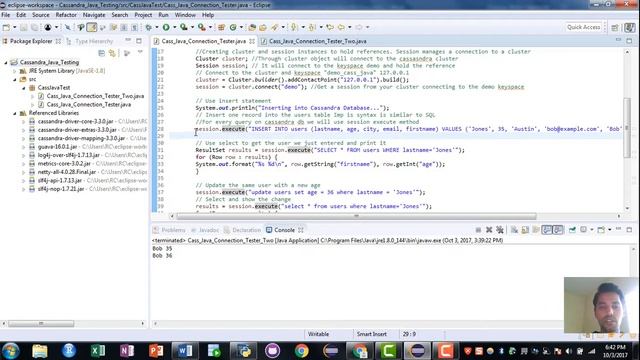The height and width of the screenshot is (360, 640).
Task: Clear the Console output icon
Action: (x=515, y=230)
